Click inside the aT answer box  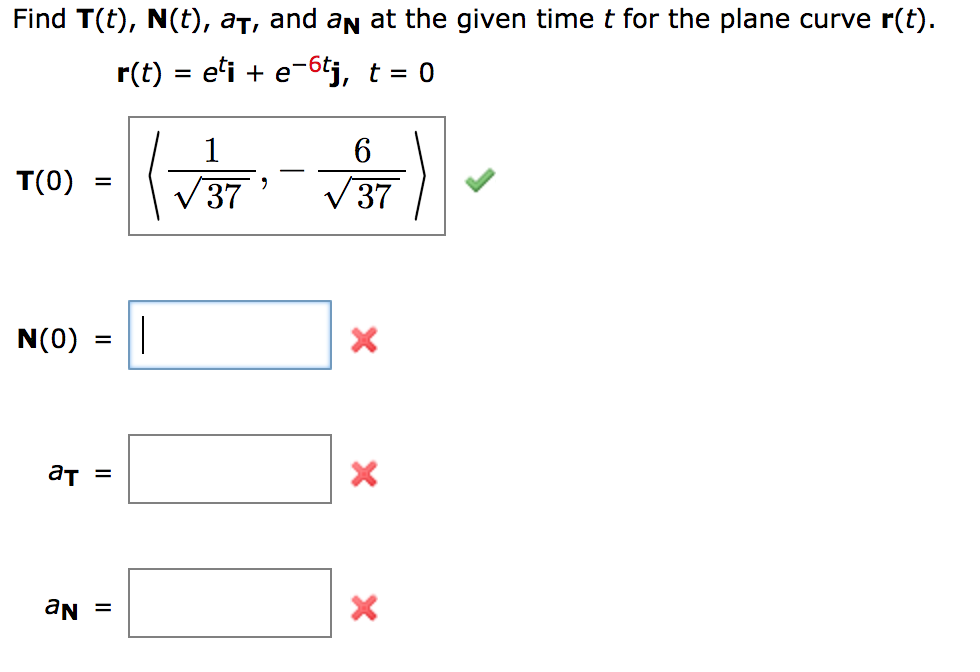point(229,468)
